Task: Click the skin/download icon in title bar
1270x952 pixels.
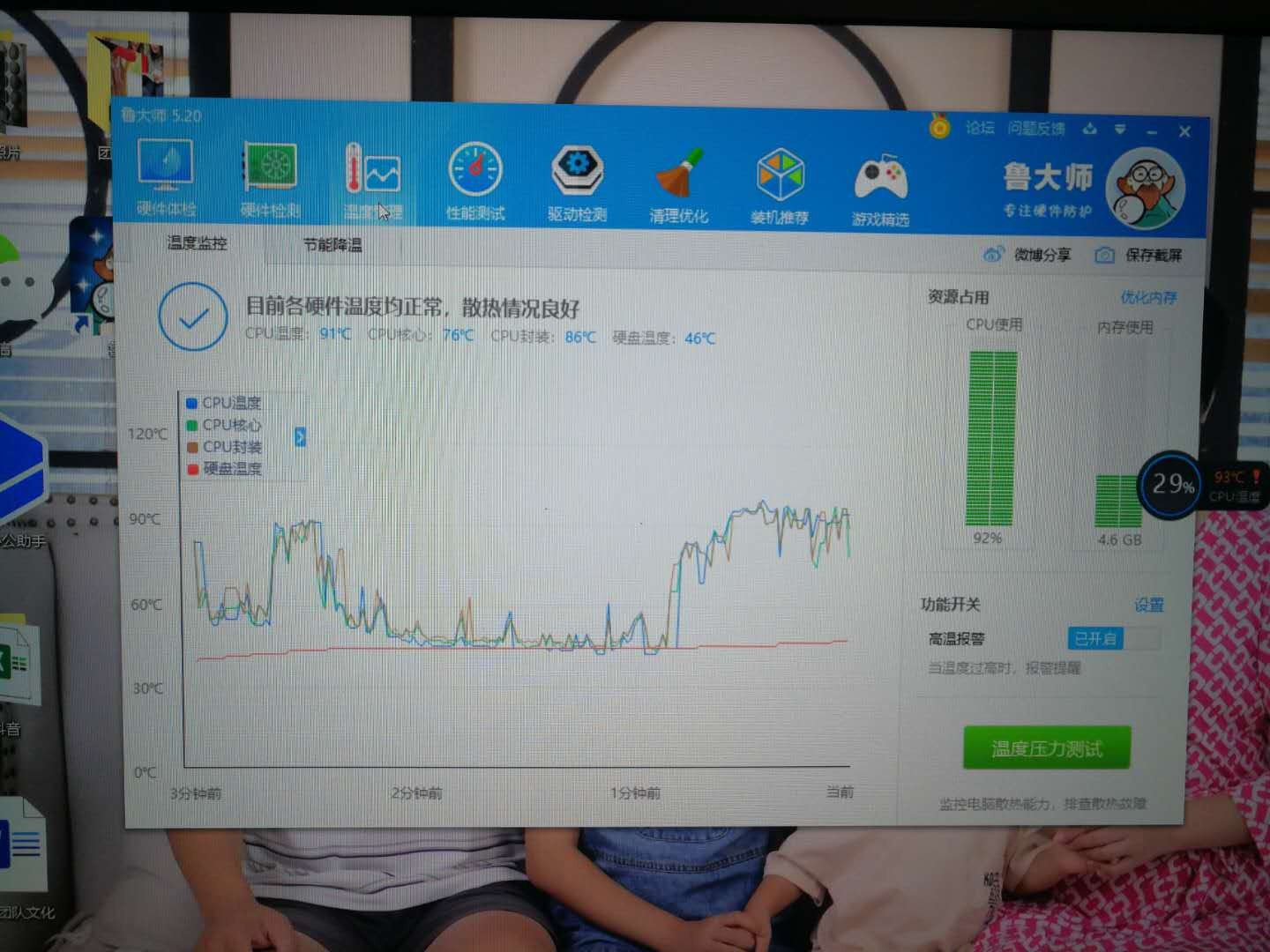Action: pos(1090,130)
